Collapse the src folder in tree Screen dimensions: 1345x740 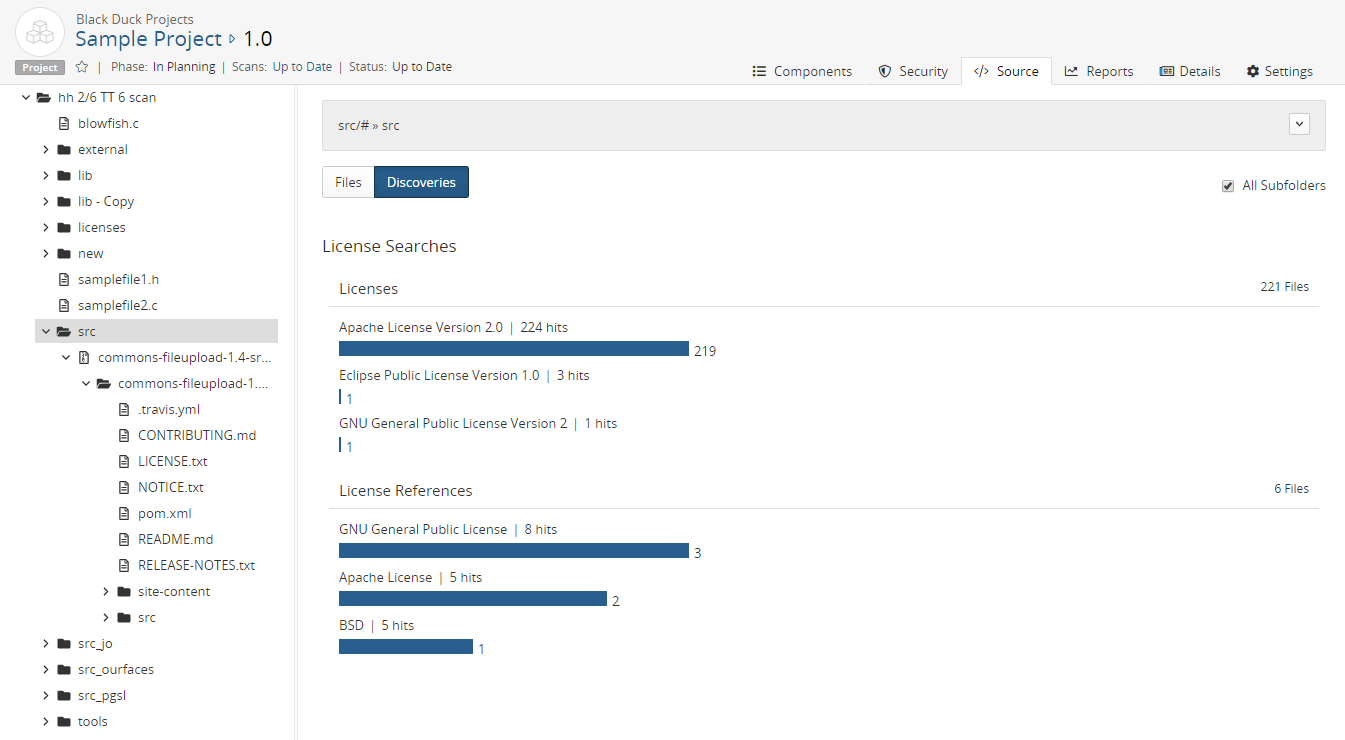[x=46, y=332]
